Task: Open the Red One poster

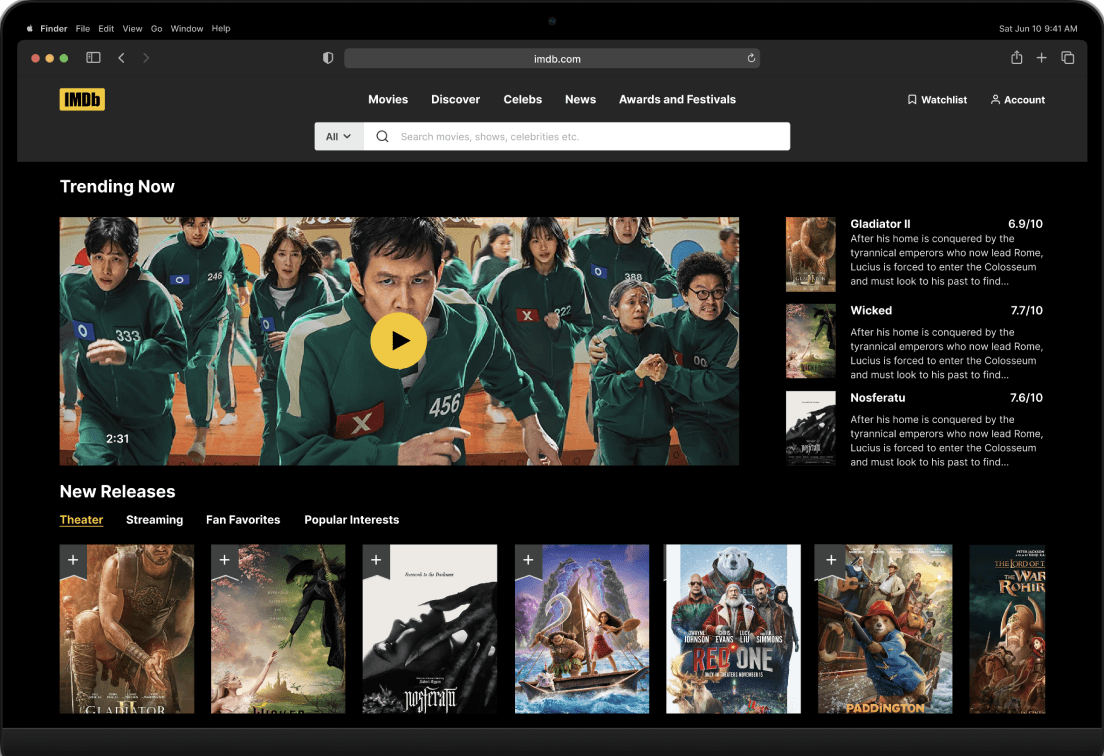Action: [x=733, y=629]
